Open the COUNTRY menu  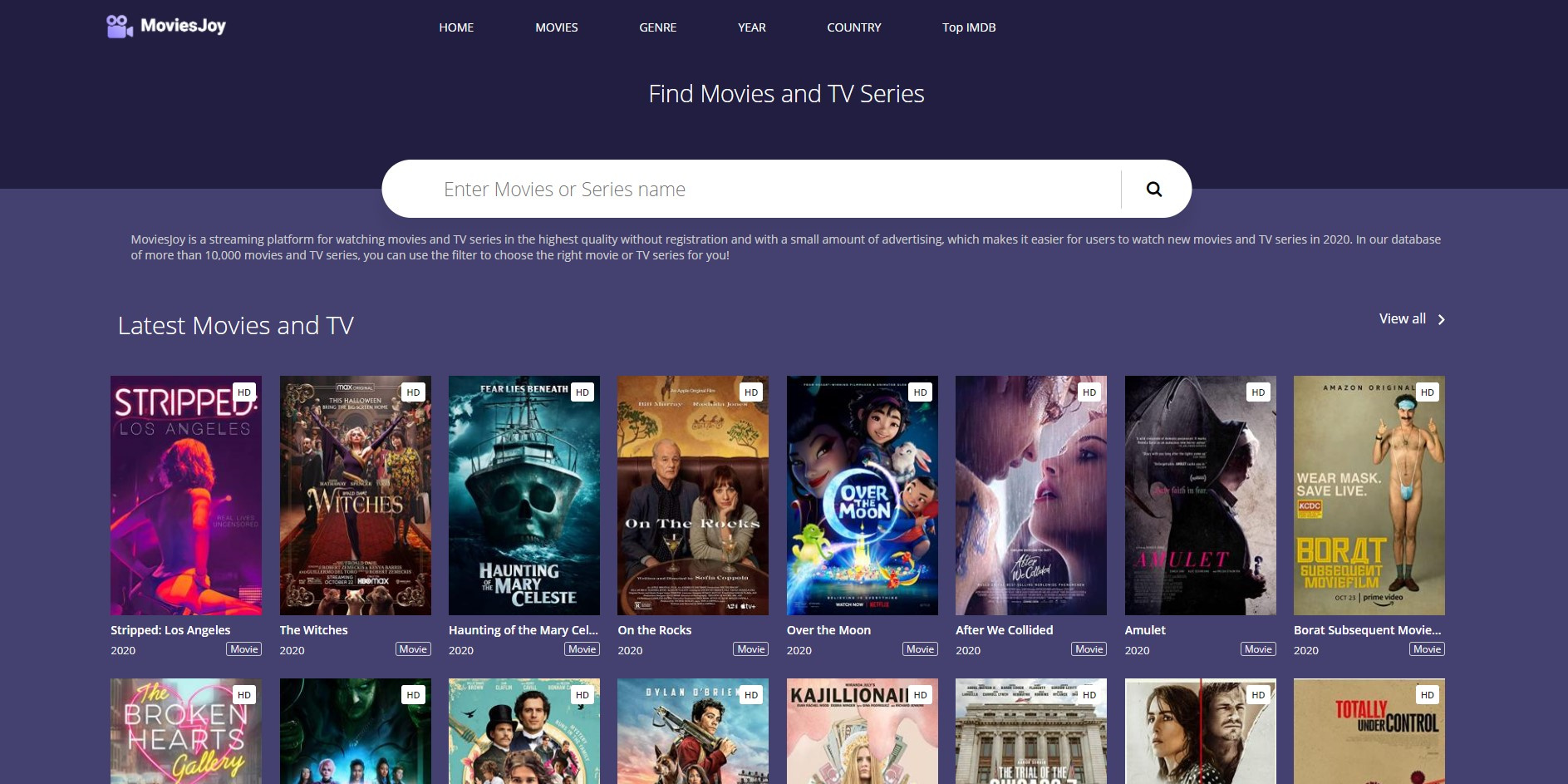point(854,27)
